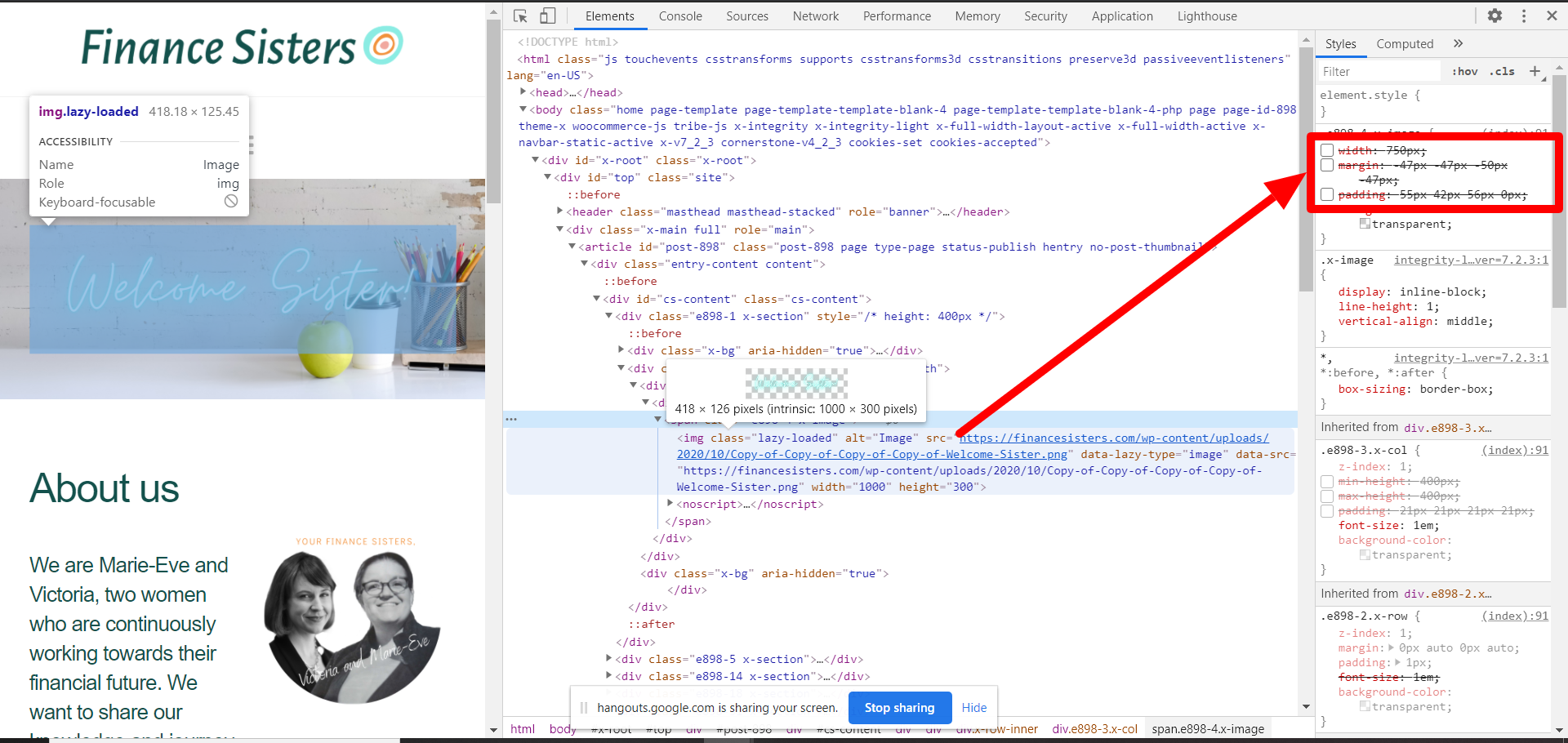Open (index):91 source link for .e898-3.x-col
The width and height of the screenshot is (1568, 743).
1515,450
